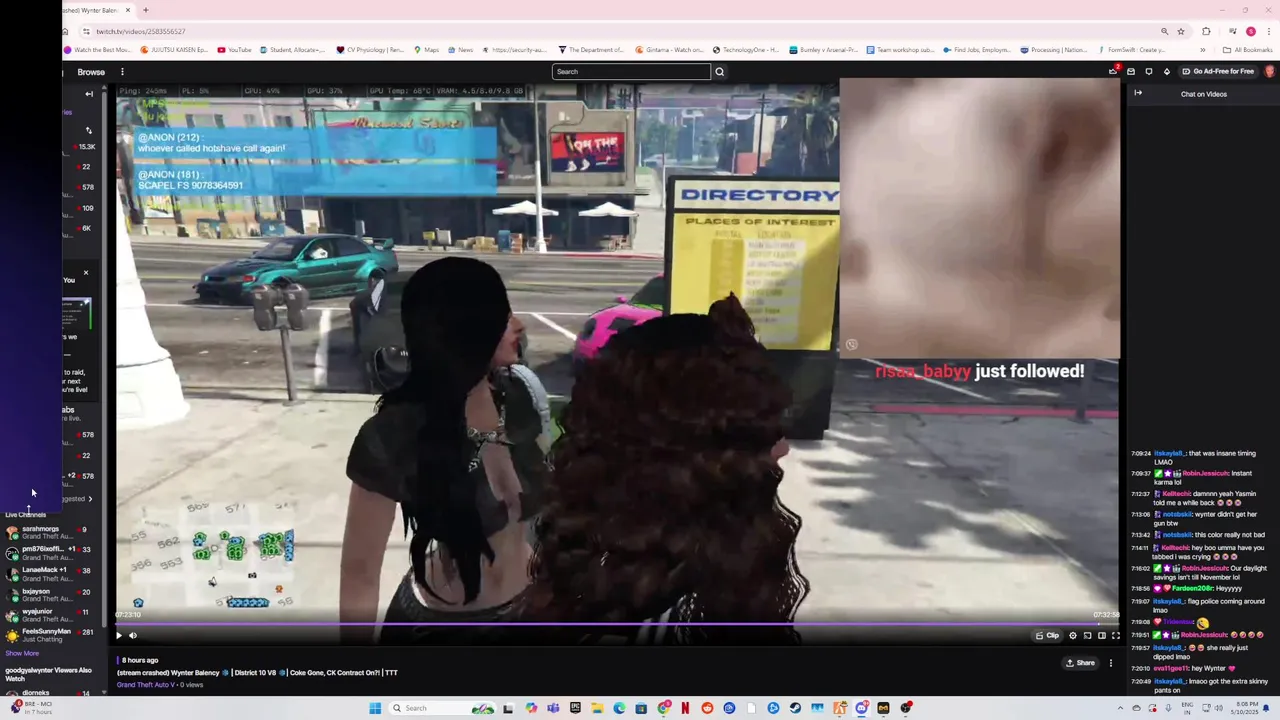
Task: Open the Grand Theft Auto V category link
Action: pyautogui.click(x=146, y=685)
